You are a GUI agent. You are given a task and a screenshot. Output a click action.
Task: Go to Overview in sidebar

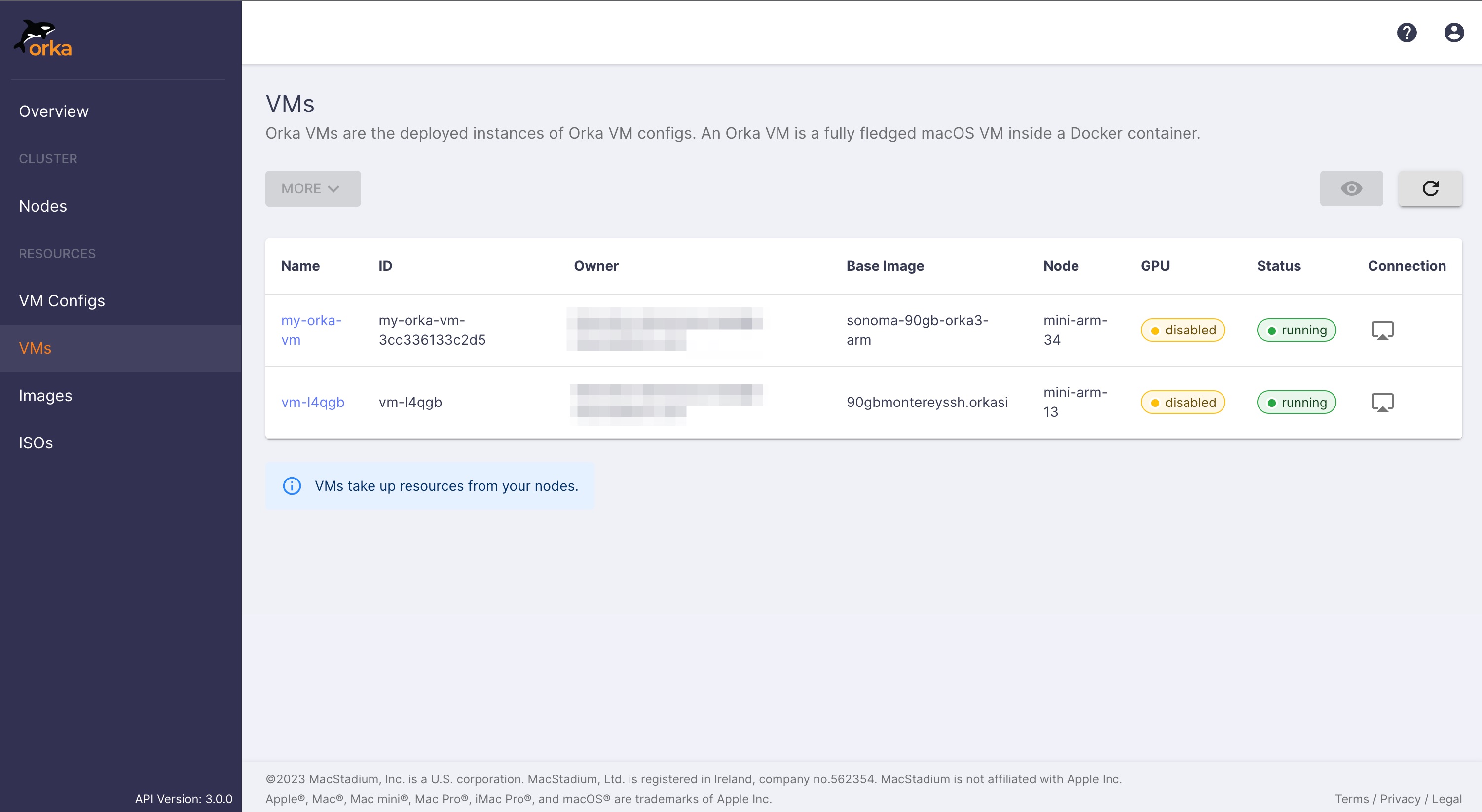[53, 111]
